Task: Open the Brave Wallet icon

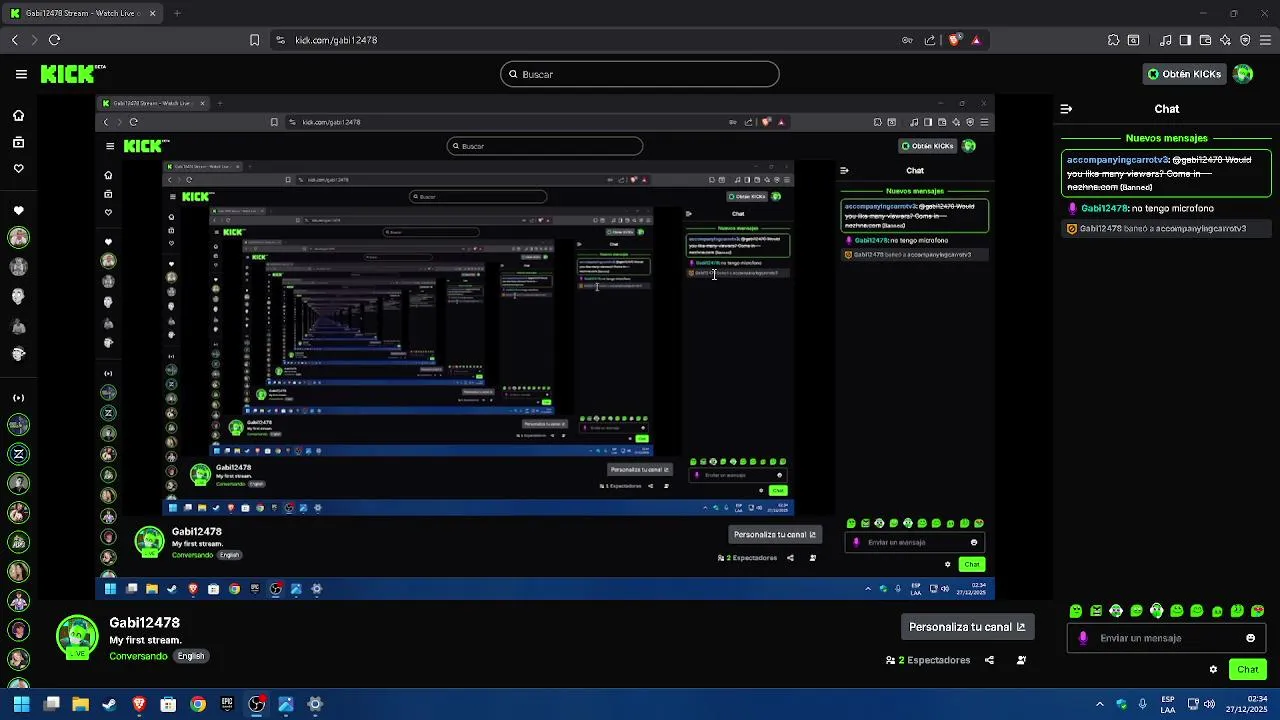Action: click(1205, 40)
